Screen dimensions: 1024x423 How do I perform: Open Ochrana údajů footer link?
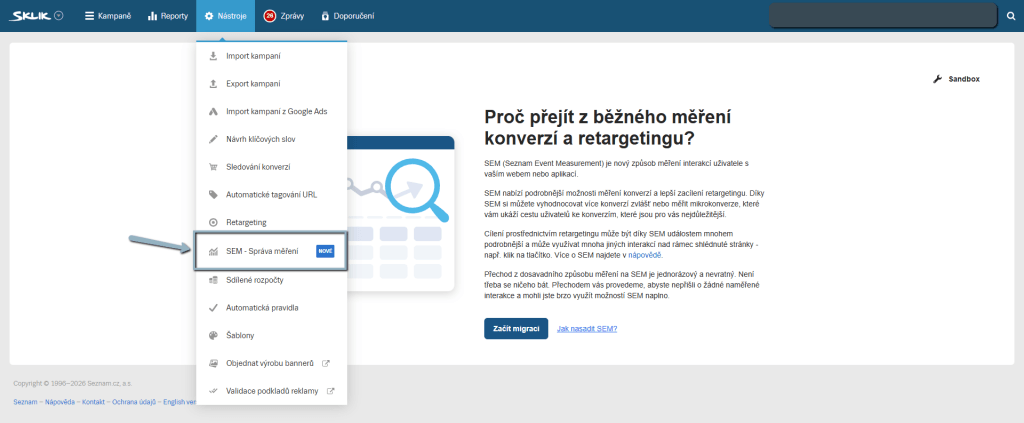pos(134,401)
